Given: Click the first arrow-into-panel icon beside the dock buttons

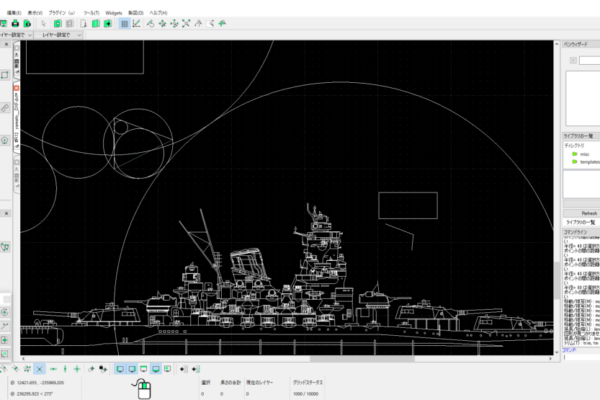Looking at the screenshot, I should point(183,369).
